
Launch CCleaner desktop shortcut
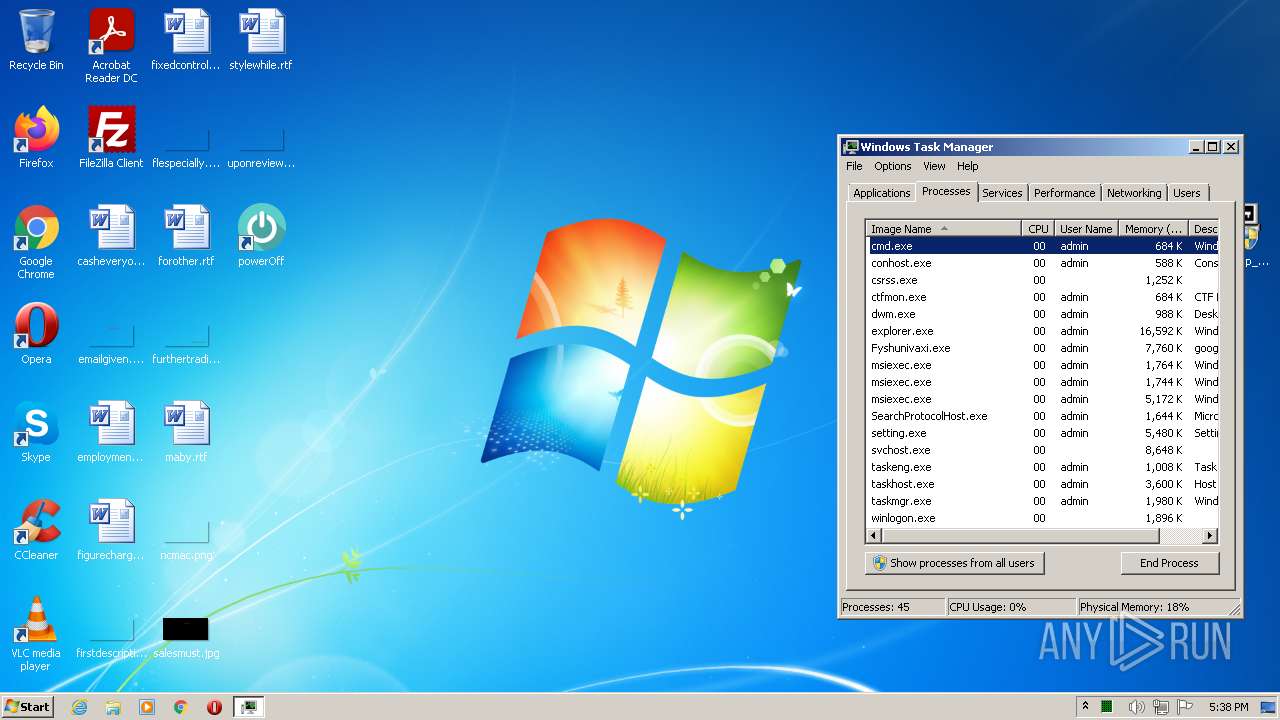point(36,530)
